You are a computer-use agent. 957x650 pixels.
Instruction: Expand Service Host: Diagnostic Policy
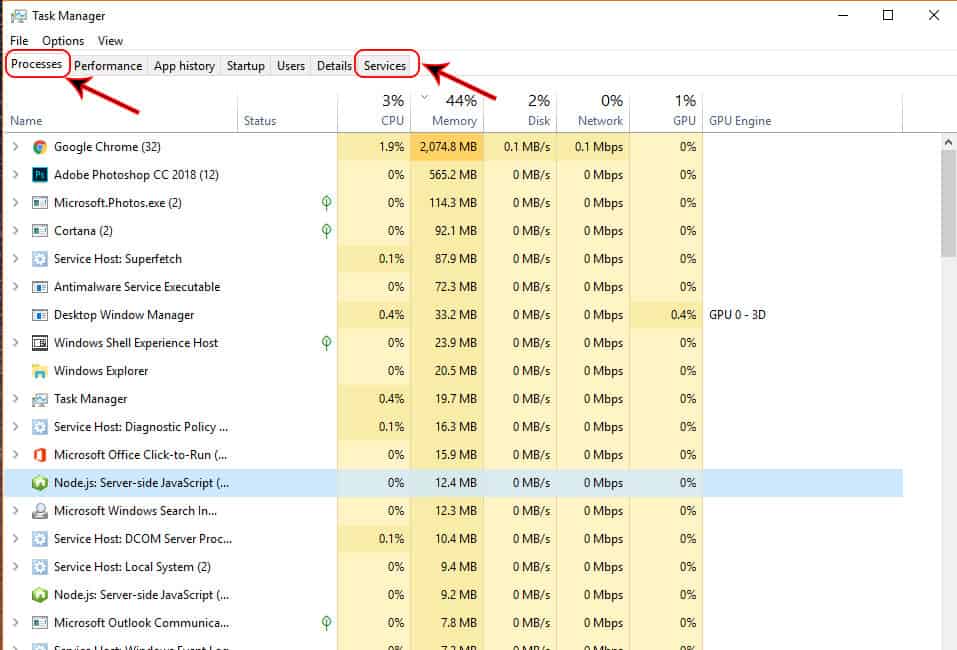[x=16, y=427]
